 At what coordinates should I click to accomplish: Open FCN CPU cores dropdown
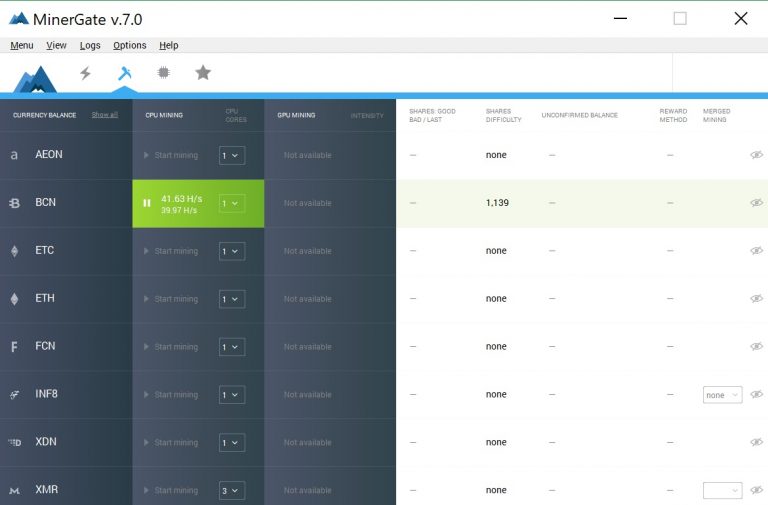coord(232,347)
